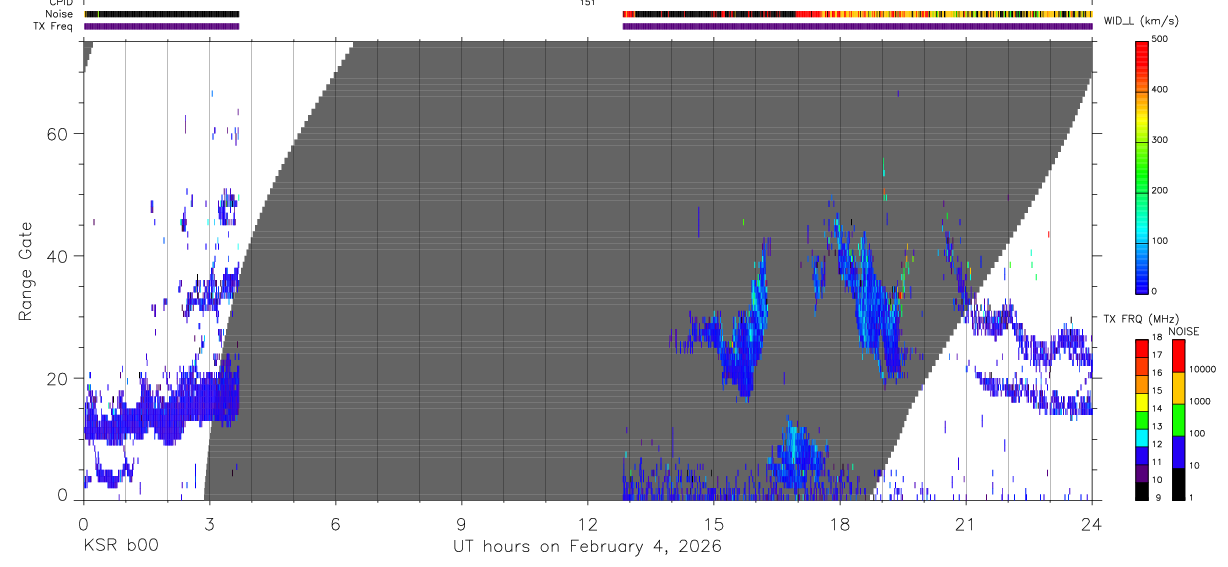Click the 9 tick on the UT hours axis
This screenshot has height=567, width=1228.
point(461,523)
